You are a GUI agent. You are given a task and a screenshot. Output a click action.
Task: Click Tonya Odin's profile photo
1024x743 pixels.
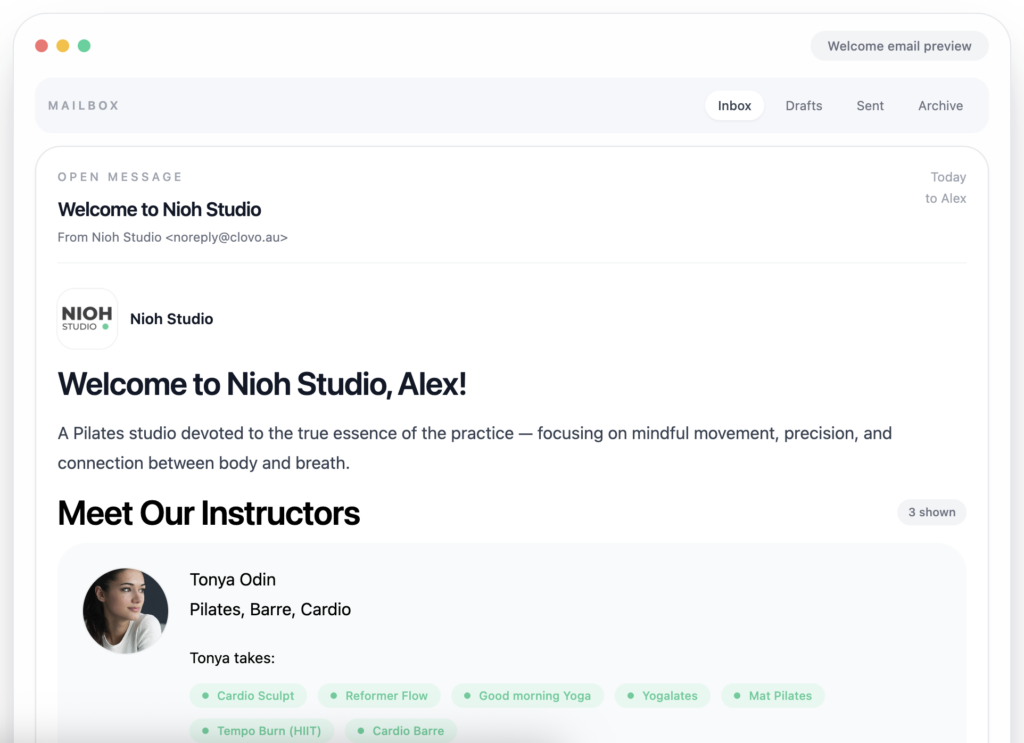(125, 610)
